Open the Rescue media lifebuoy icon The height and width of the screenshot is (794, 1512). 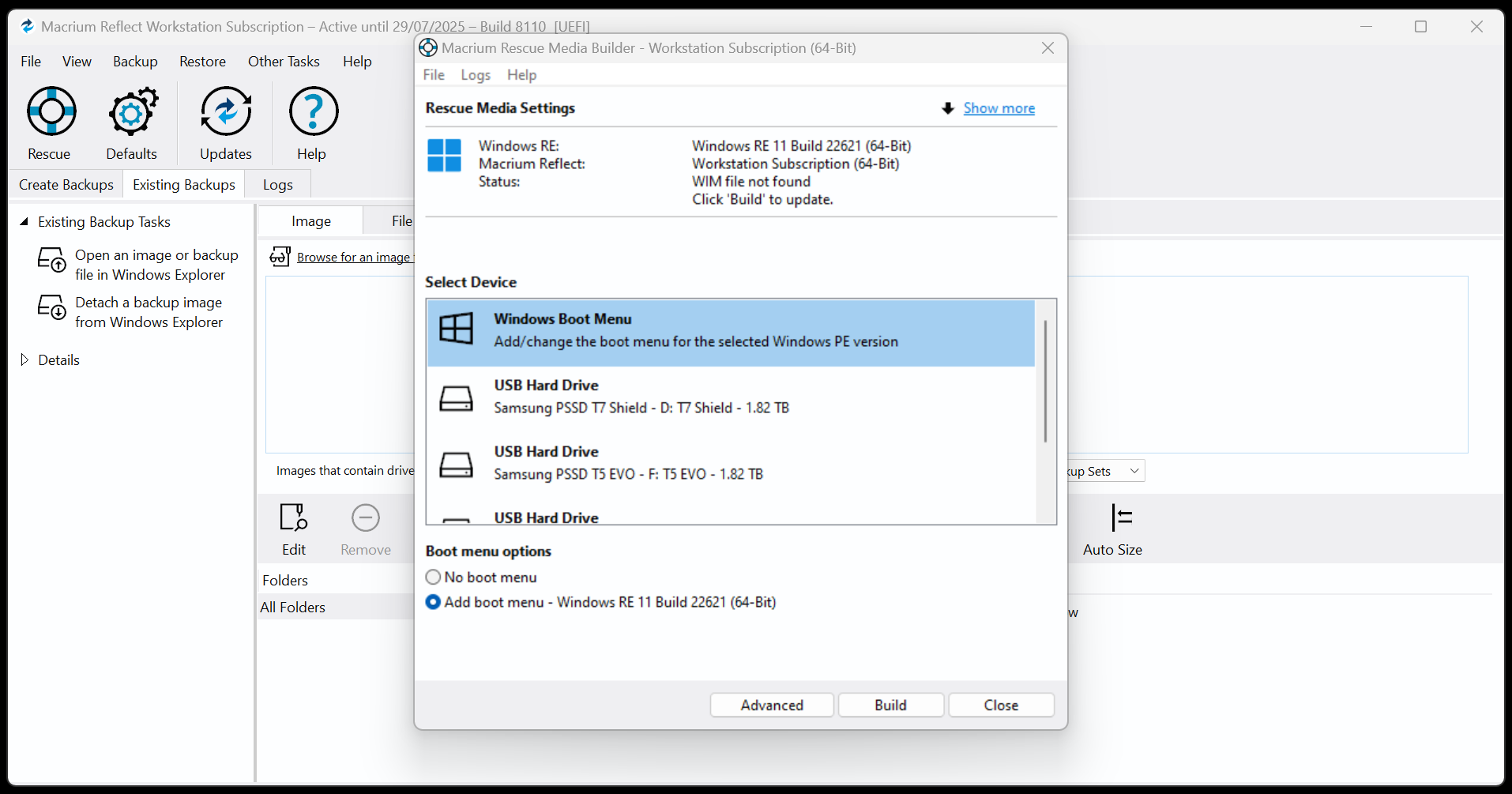click(x=51, y=111)
